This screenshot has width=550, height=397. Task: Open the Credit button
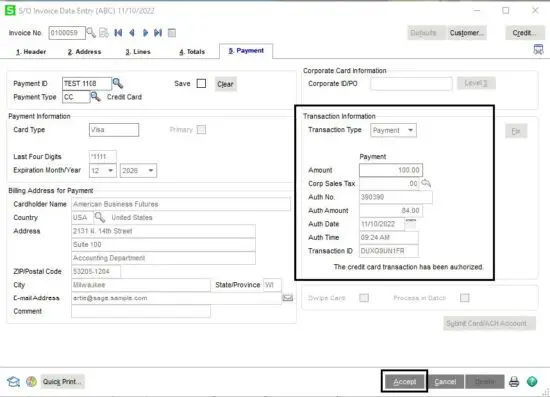[x=524, y=33]
